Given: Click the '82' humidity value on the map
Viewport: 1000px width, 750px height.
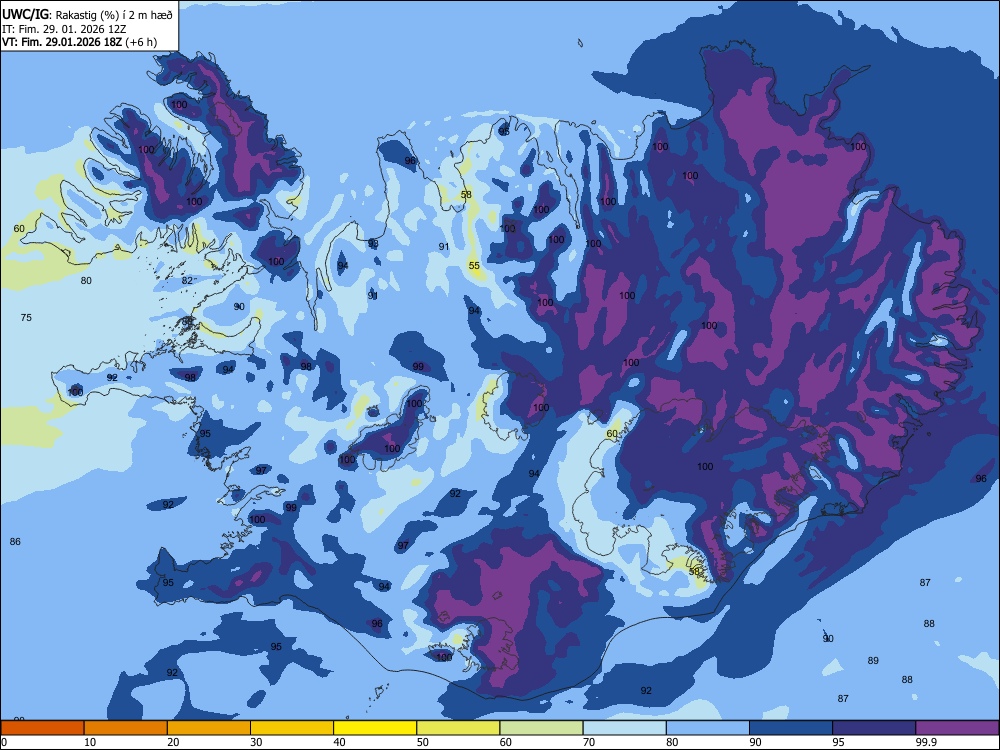Looking at the screenshot, I should pyautogui.click(x=187, y=281).
